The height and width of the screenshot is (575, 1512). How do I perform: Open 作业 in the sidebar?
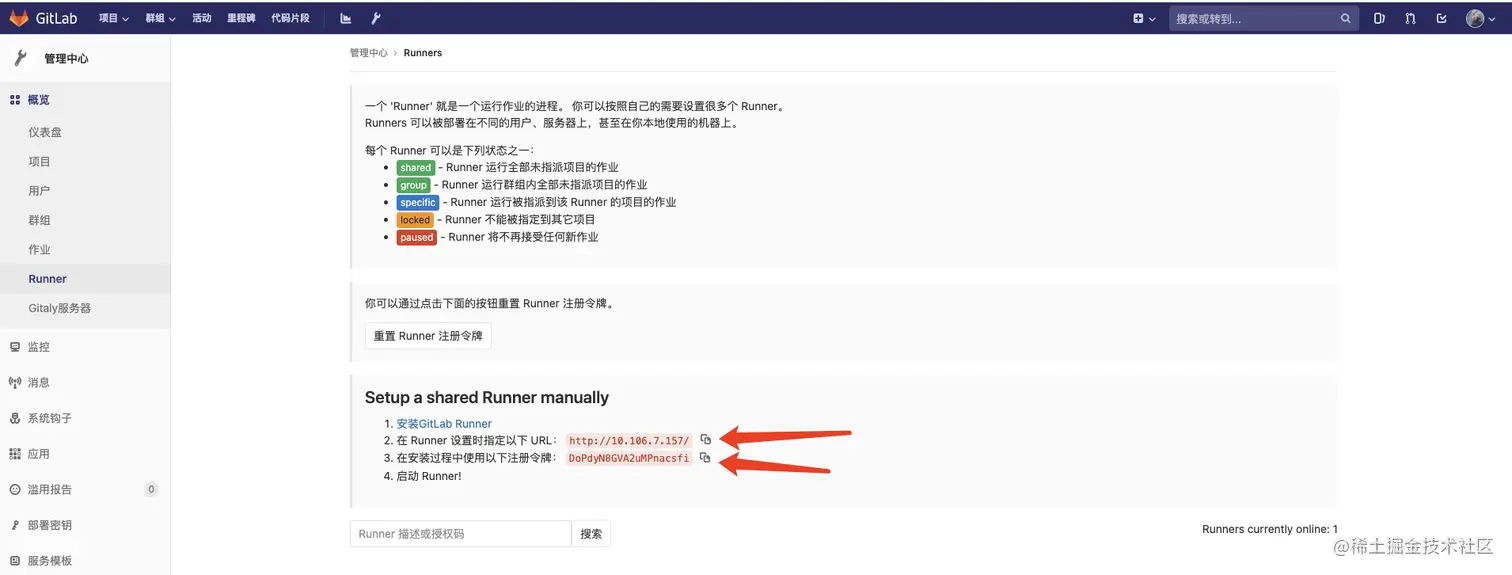[39, 250]
